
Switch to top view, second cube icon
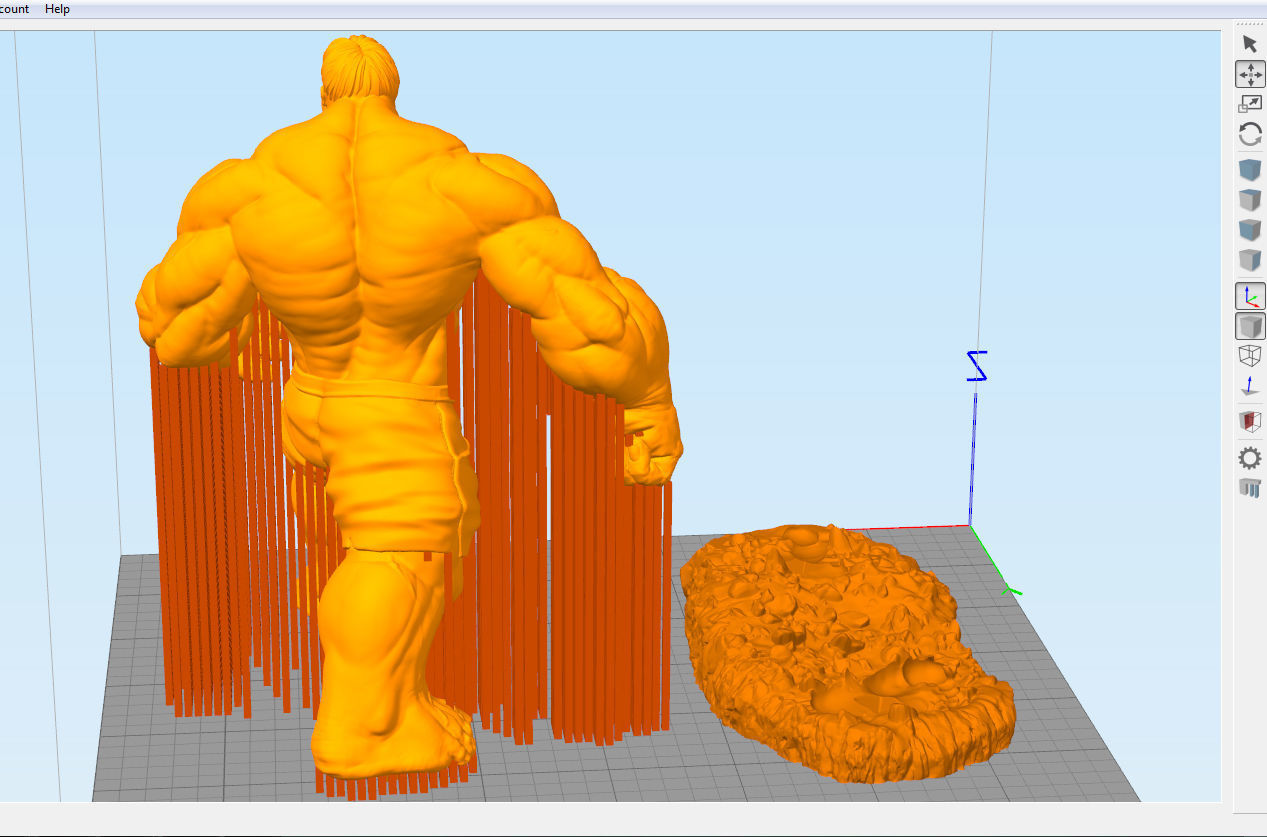pyautogui.click(x=1250, y=200)
